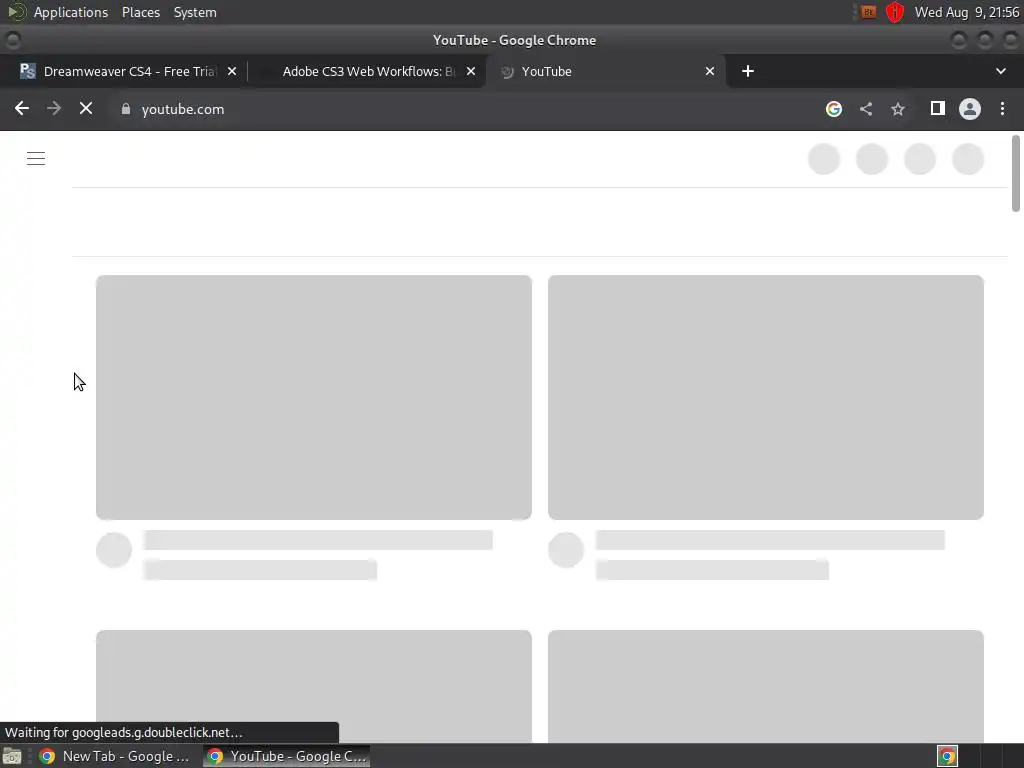This screenshot has height=768, width=1024.
Task: Click show desktop icon in bottom panel
Action: pos(12,756)
